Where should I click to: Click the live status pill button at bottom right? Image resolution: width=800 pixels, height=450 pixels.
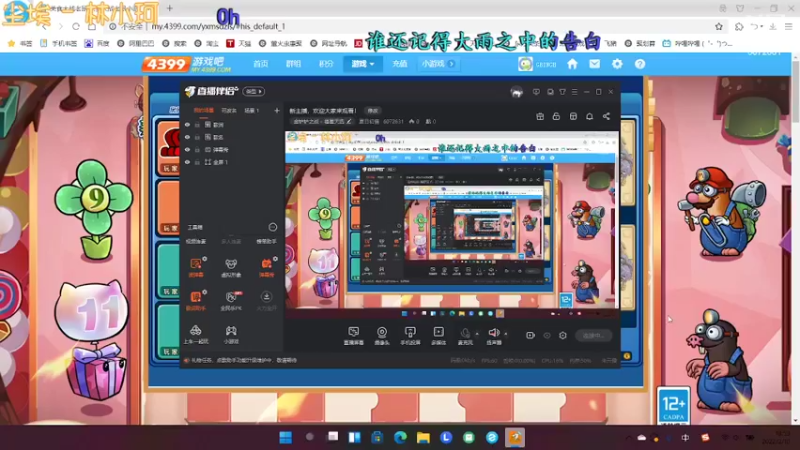(593, 335)
